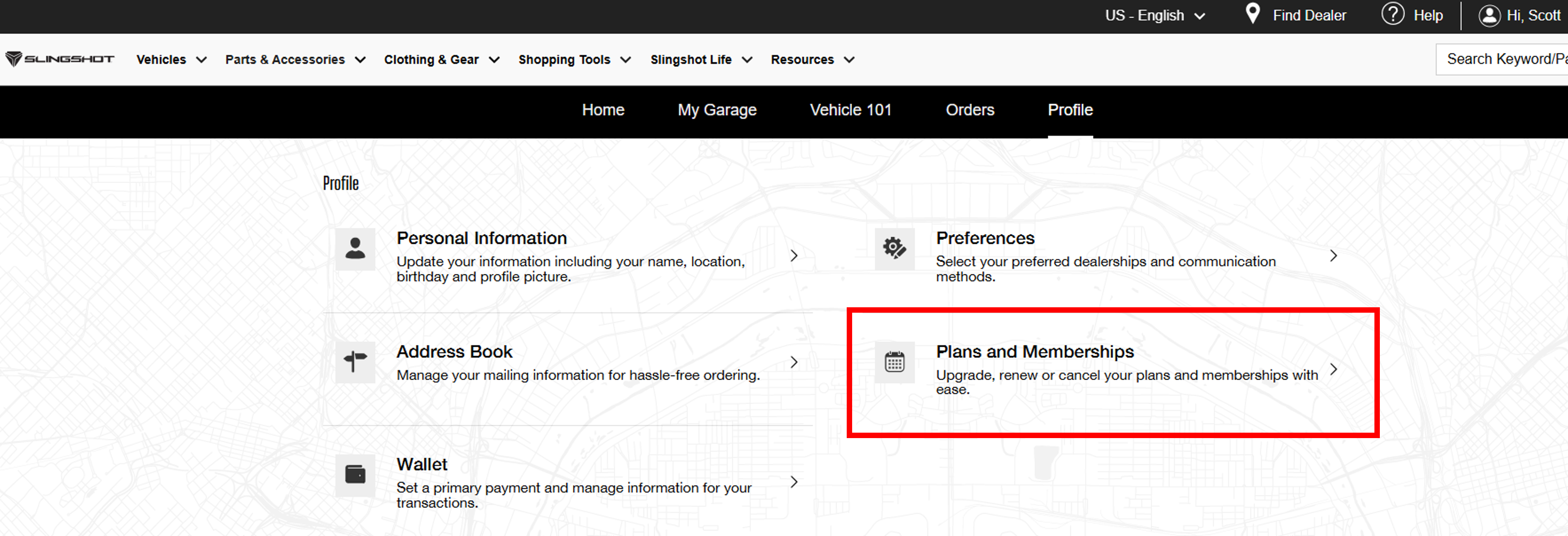
Task: Click the Personal Information person icon
Action: 355,249
